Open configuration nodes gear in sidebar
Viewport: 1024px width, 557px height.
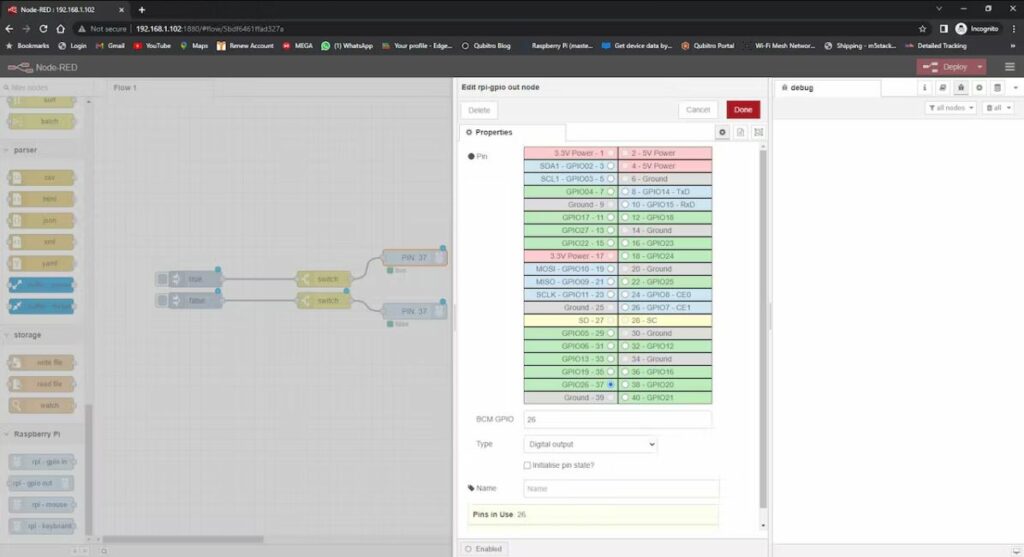(979, 88)
